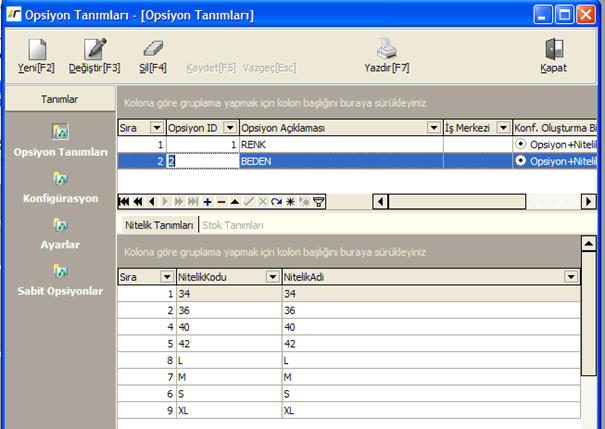The image size is (605, 429).
Task: Jump forward a page in navigator
Action: [x=179, y=201]
